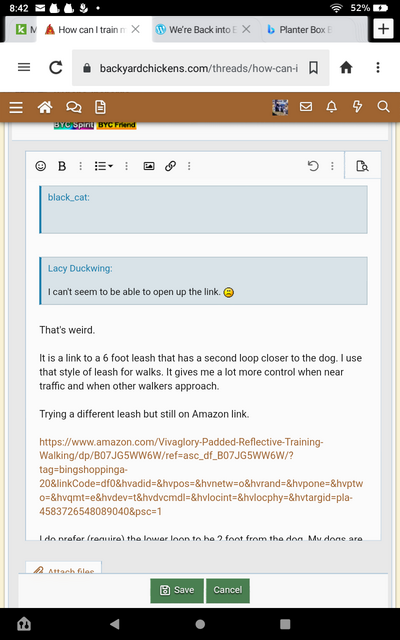Viewport: 400px width, 640px height.
Task: Click the black_cat quote name
Action: tap(69, 198)
